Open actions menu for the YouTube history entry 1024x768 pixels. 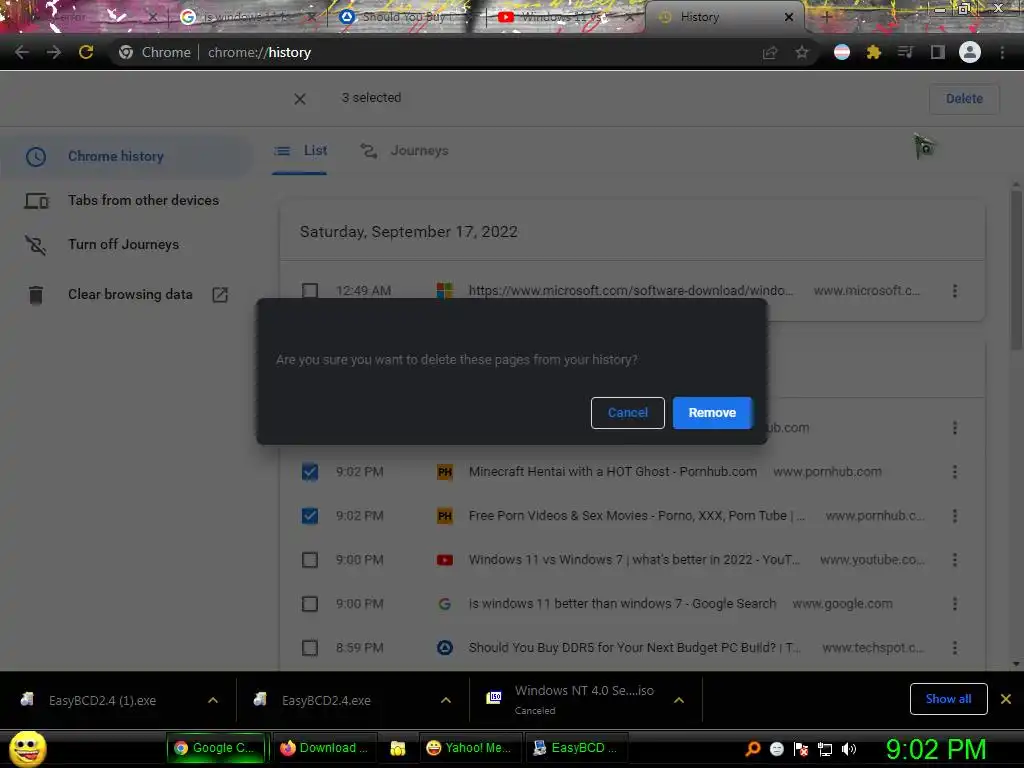tap(955, 560)
